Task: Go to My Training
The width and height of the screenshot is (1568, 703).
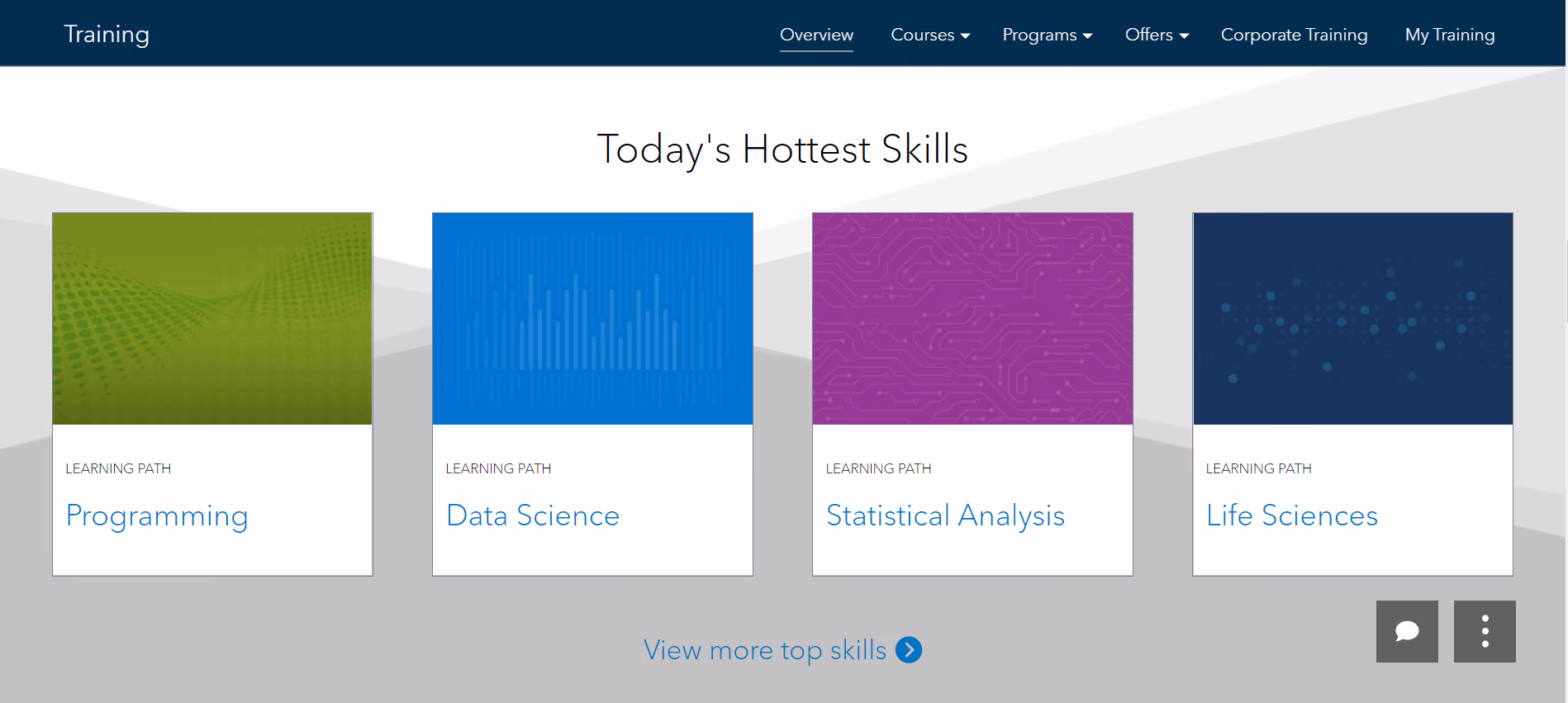Action: (x=1450, y=35)
